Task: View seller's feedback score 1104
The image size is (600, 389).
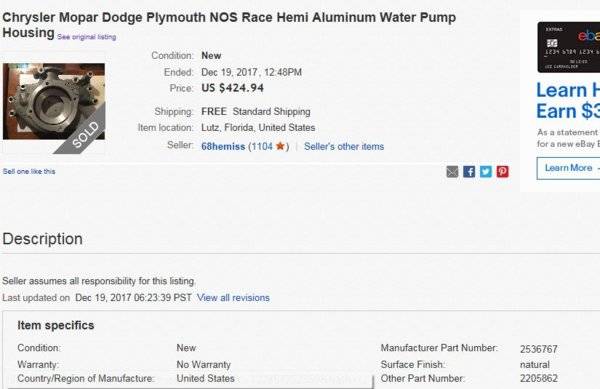Action: 262,146
